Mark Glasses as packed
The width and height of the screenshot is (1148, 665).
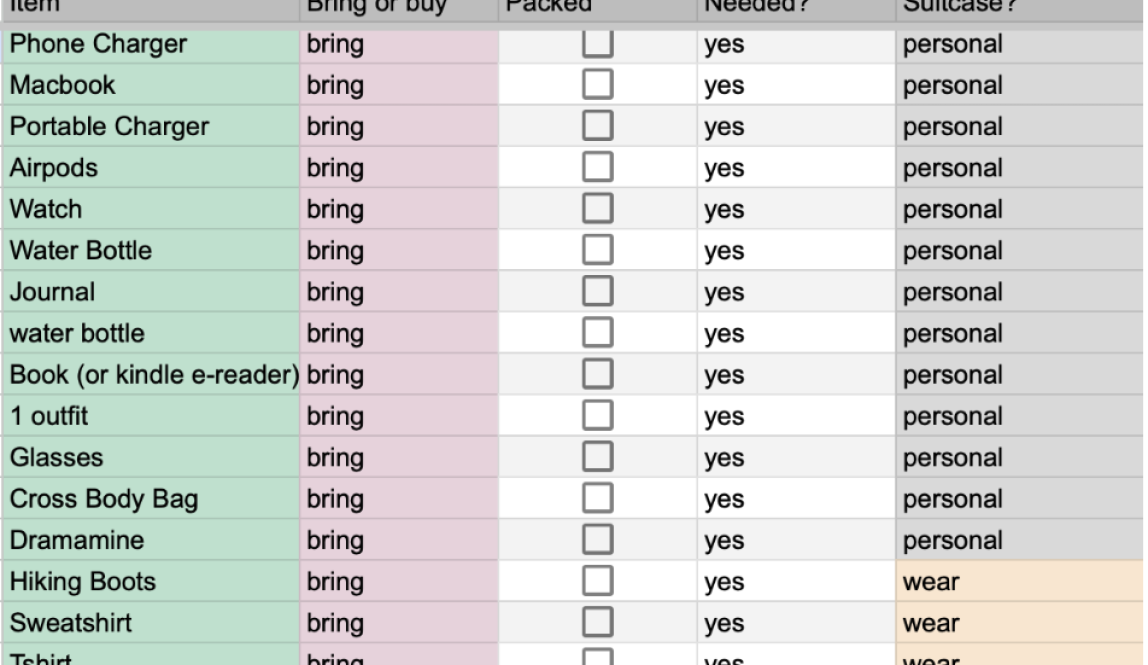[x=597, y=458]
